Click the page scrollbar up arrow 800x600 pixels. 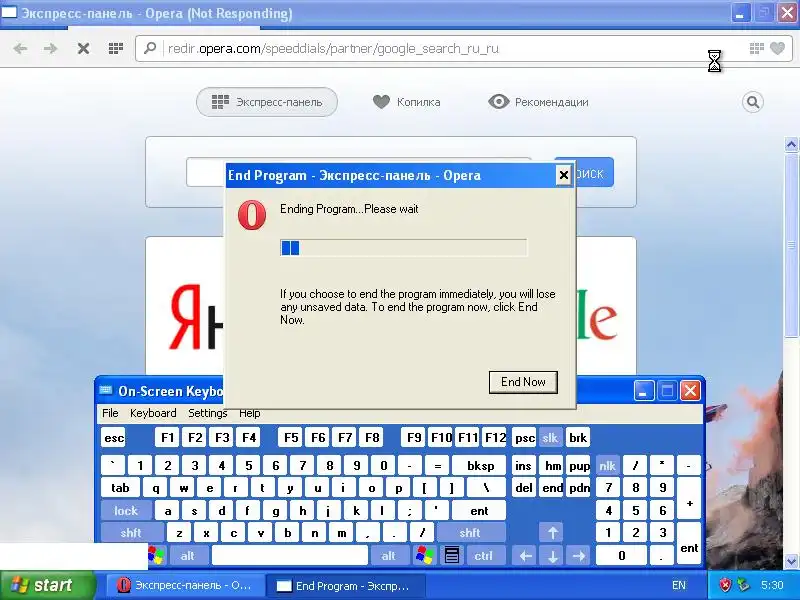click(x=791, y=145)
